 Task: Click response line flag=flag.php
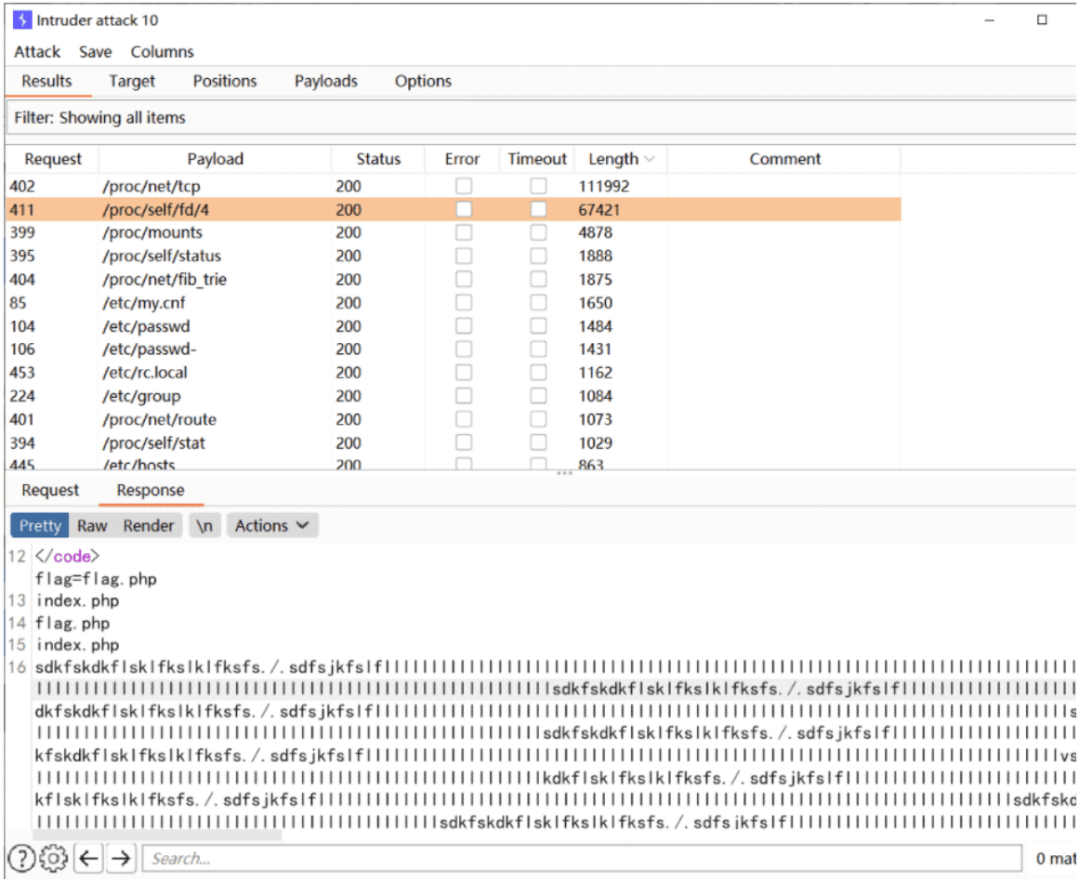point(96,579)
